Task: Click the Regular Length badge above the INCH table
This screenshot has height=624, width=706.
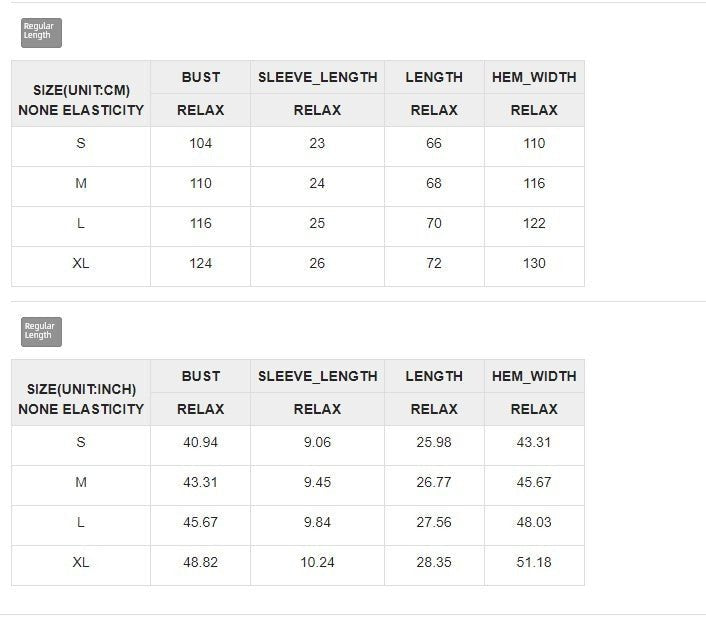Action: pyautogui.click(x=41, y=332)
